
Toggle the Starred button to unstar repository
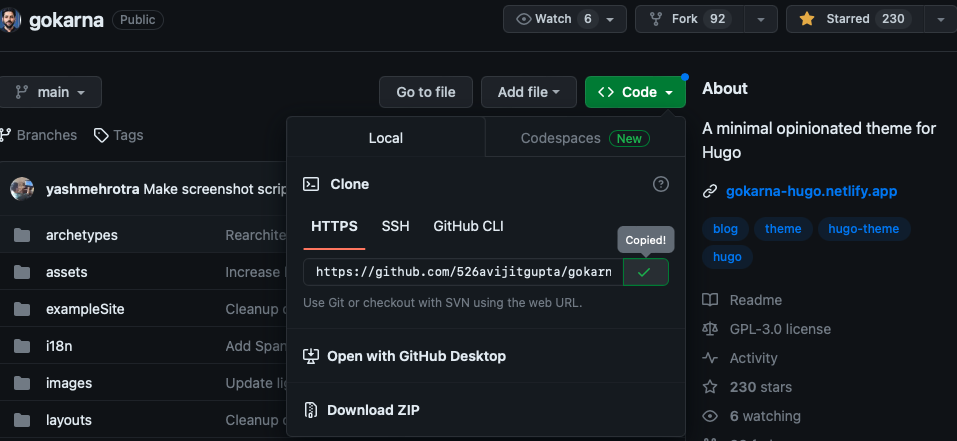(x=856, y=19)
